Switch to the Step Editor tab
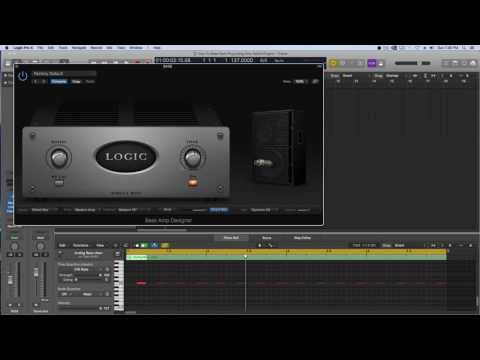Screen dimensions: 480x360 tap(302, 238)
